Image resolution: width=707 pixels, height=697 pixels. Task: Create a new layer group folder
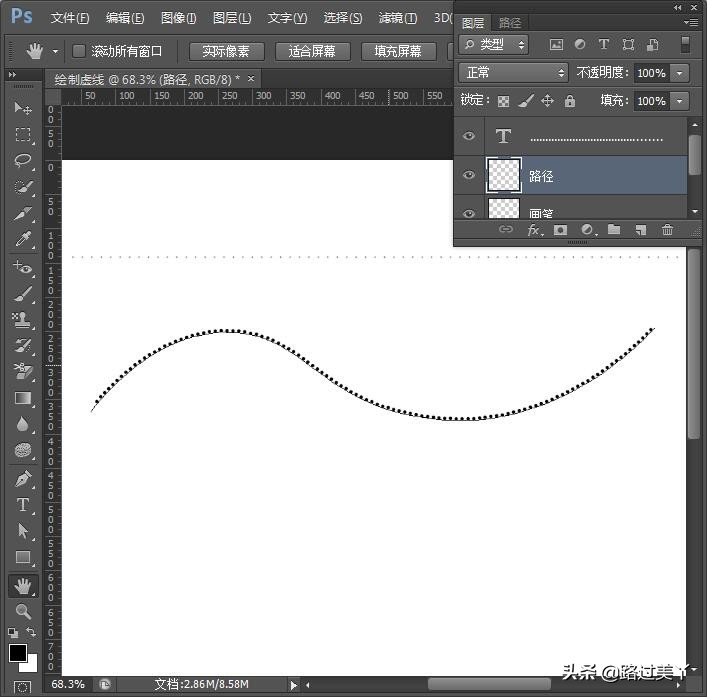pyautogui.click(x=613, y=230)
